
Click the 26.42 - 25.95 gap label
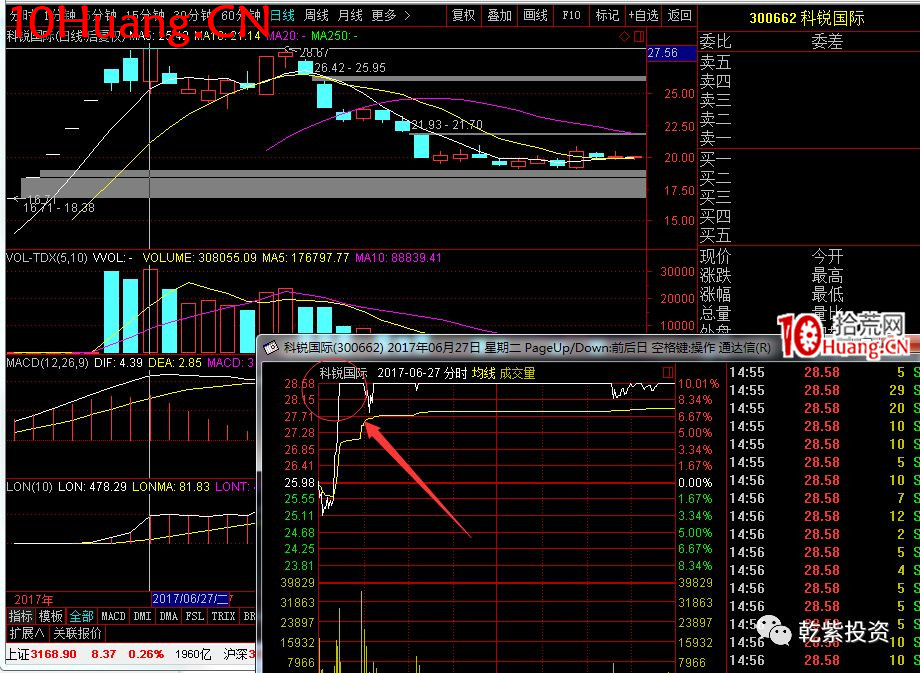350,68
